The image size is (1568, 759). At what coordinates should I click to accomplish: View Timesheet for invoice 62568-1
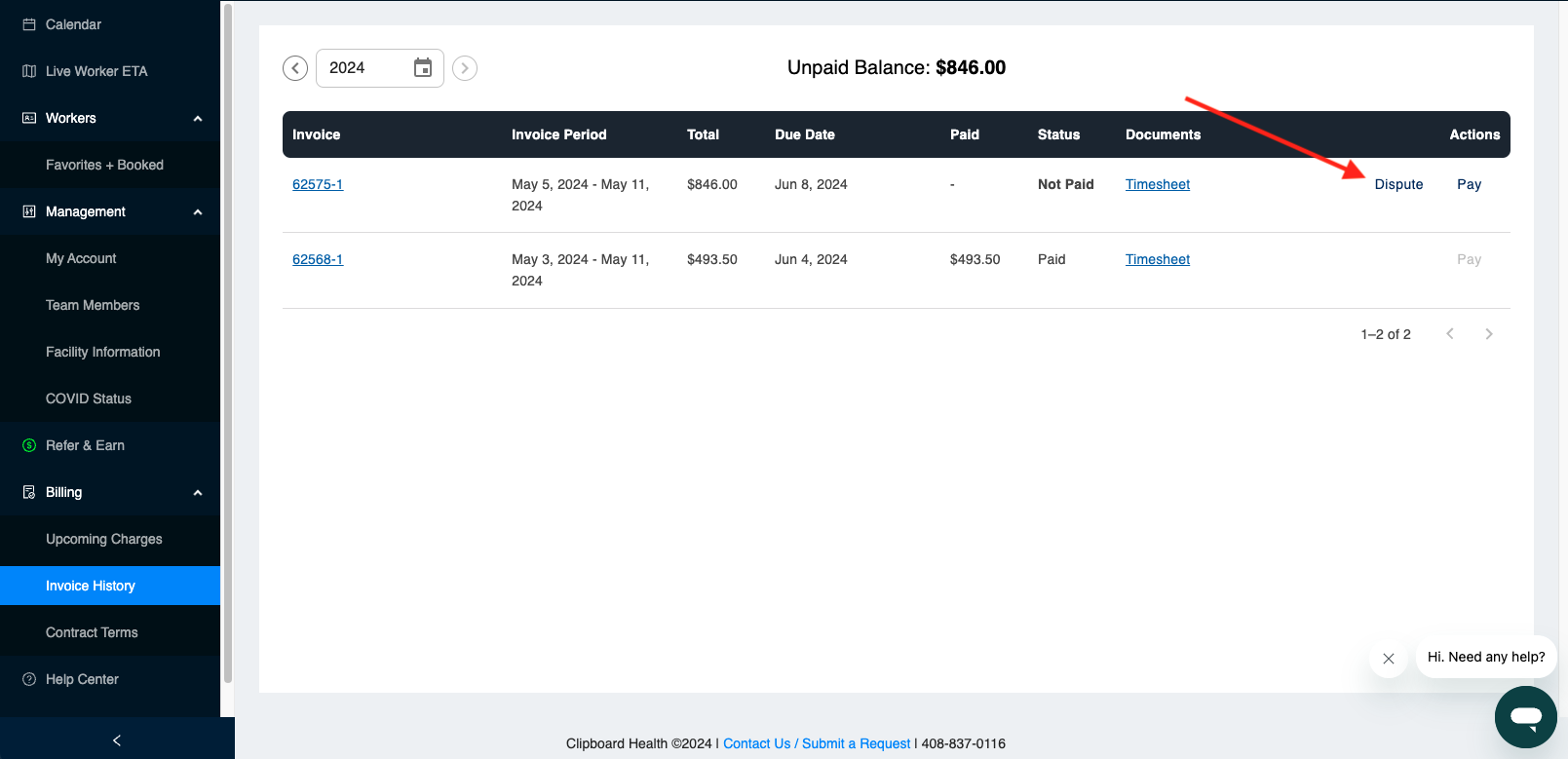click(x=1158, y=259)
